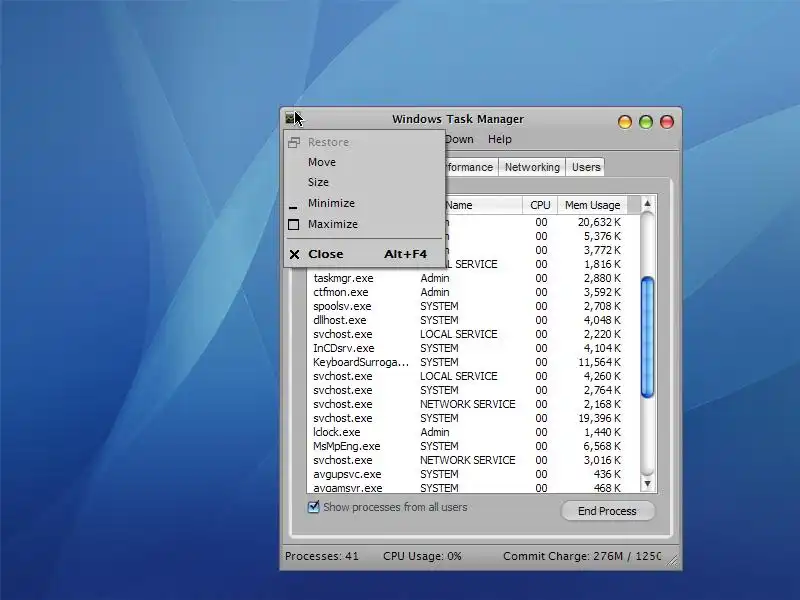Click the 436 K memory value

607,474
